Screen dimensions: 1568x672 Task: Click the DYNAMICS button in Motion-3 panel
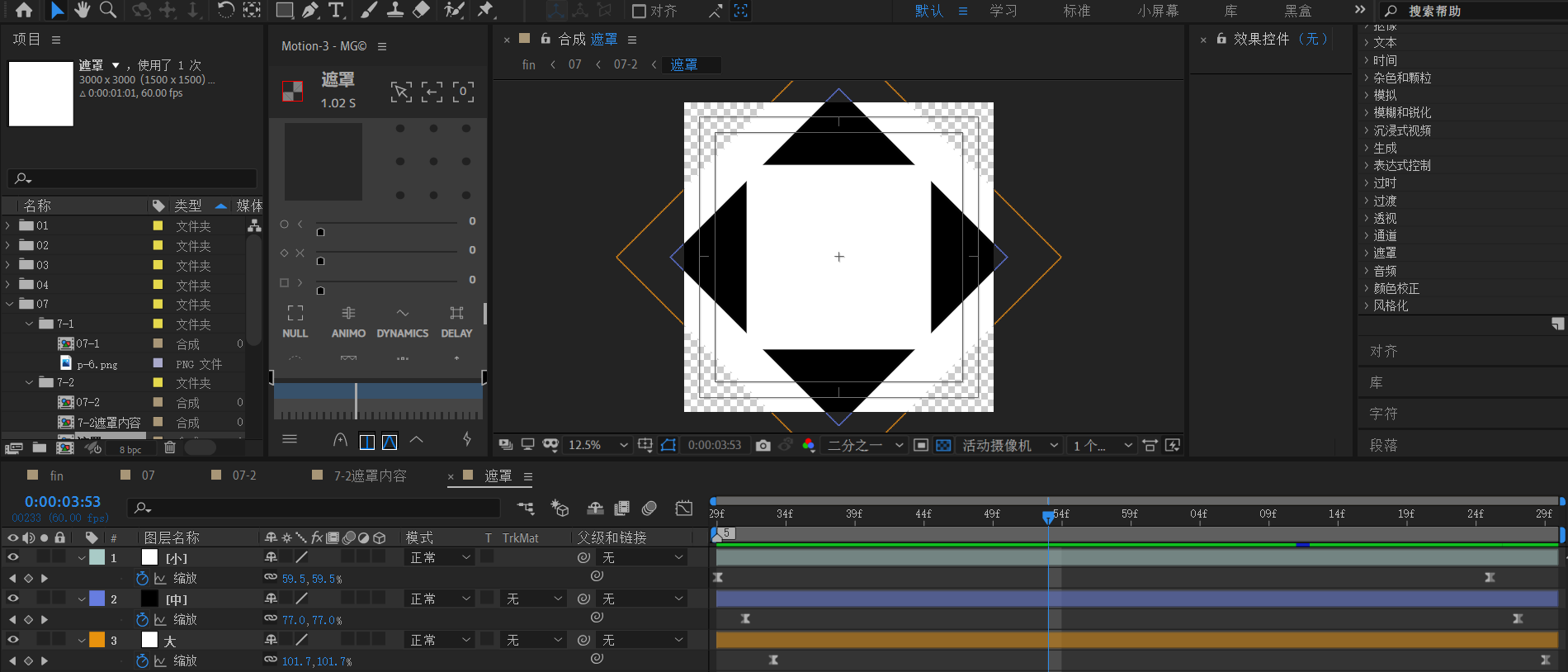coord(403,322)
